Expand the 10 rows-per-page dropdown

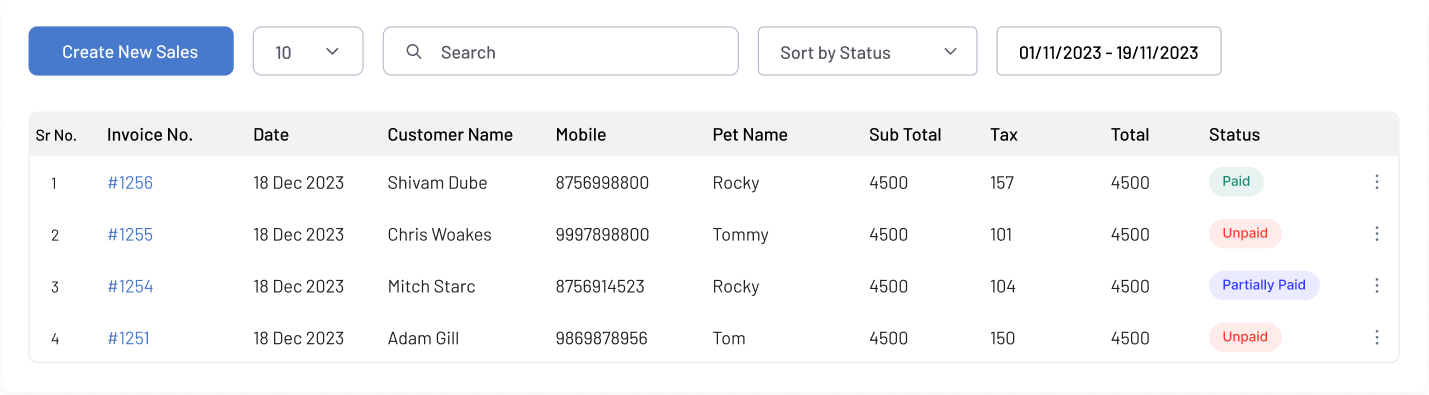click(x=308, y=51)
